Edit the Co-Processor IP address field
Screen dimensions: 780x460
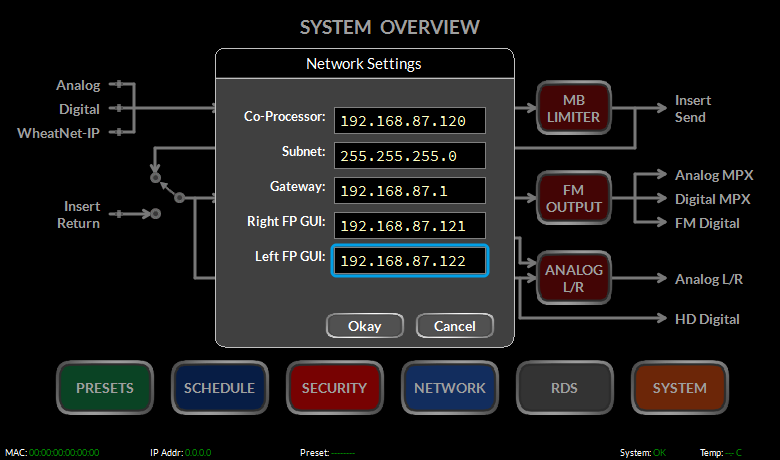409,120
